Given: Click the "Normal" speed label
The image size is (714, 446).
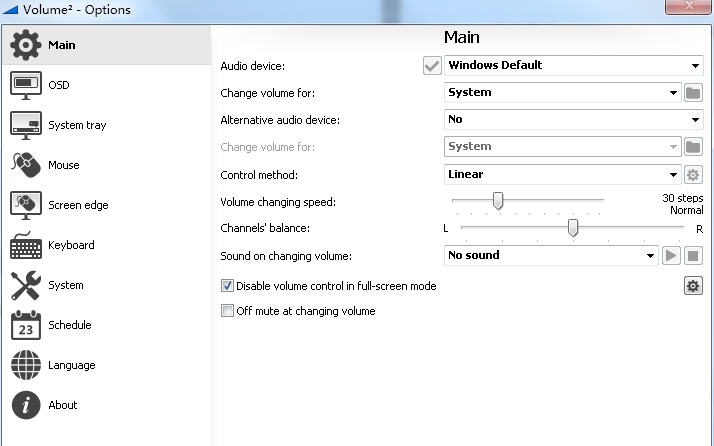Looking at the screenshot, I should (687, 210).
